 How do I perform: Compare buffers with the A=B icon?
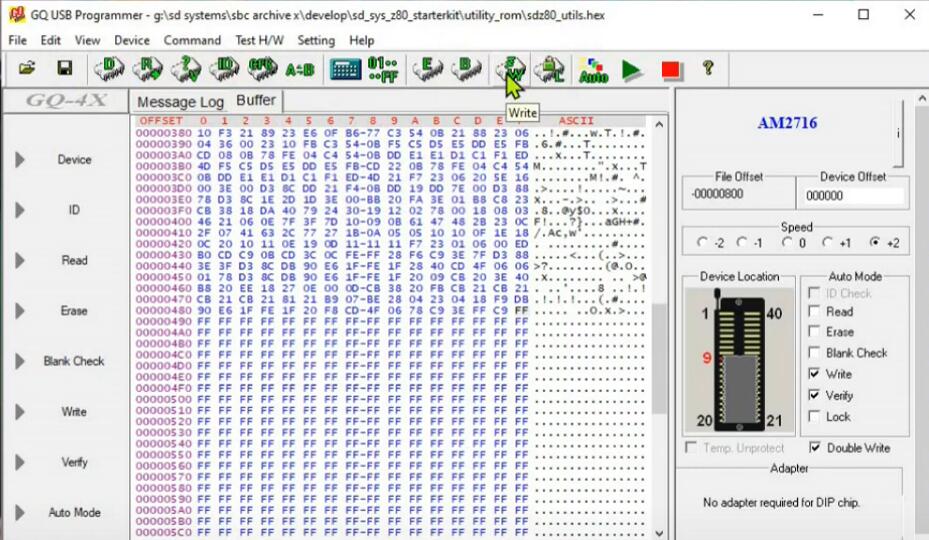(x=300, y=70)
